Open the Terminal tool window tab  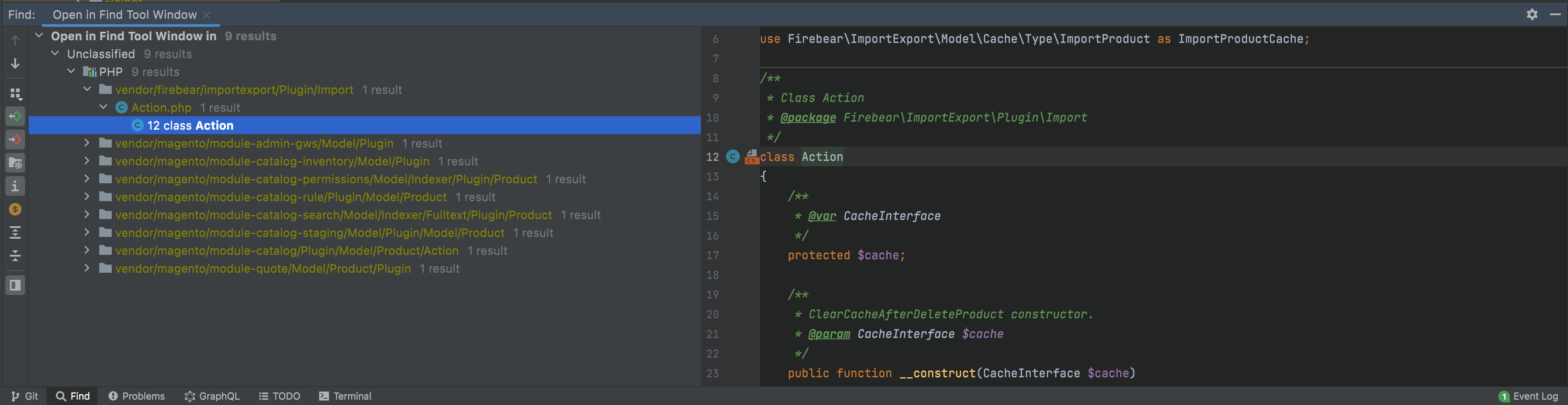click(345, 396)
